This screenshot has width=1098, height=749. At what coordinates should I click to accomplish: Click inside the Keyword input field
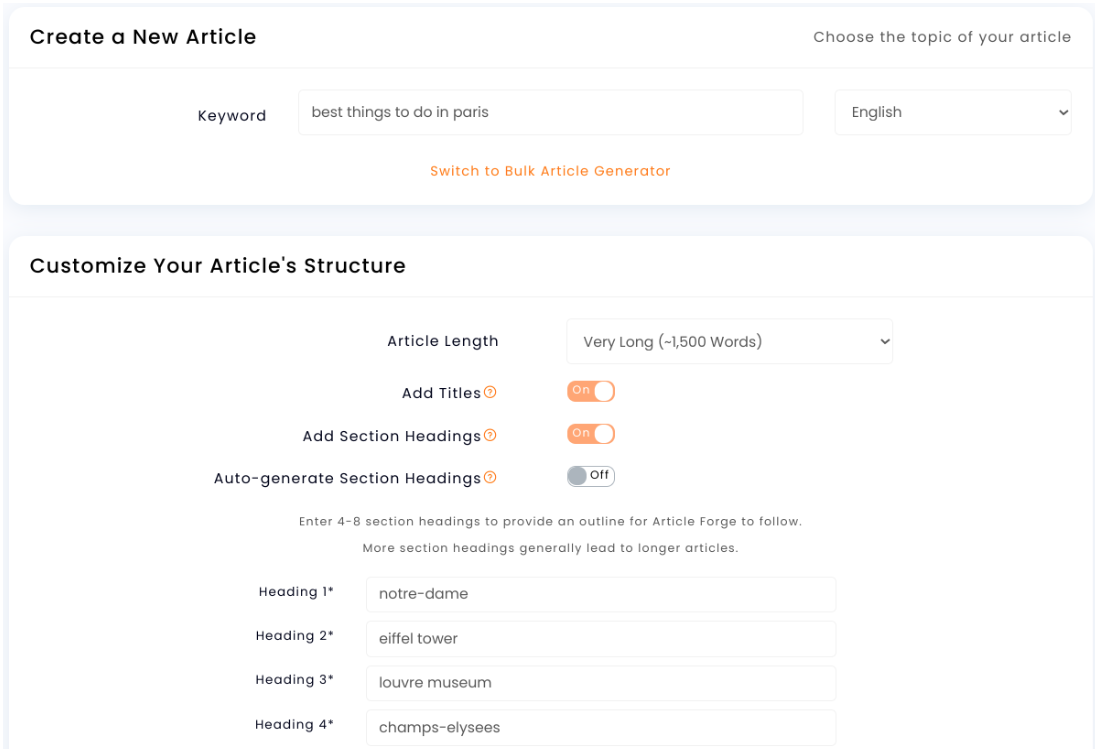(x=550, y=112)
